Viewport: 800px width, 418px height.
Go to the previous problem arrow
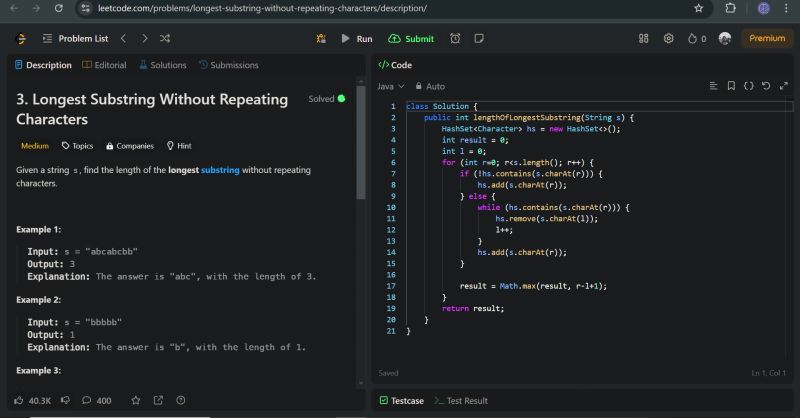click(123, 38)
